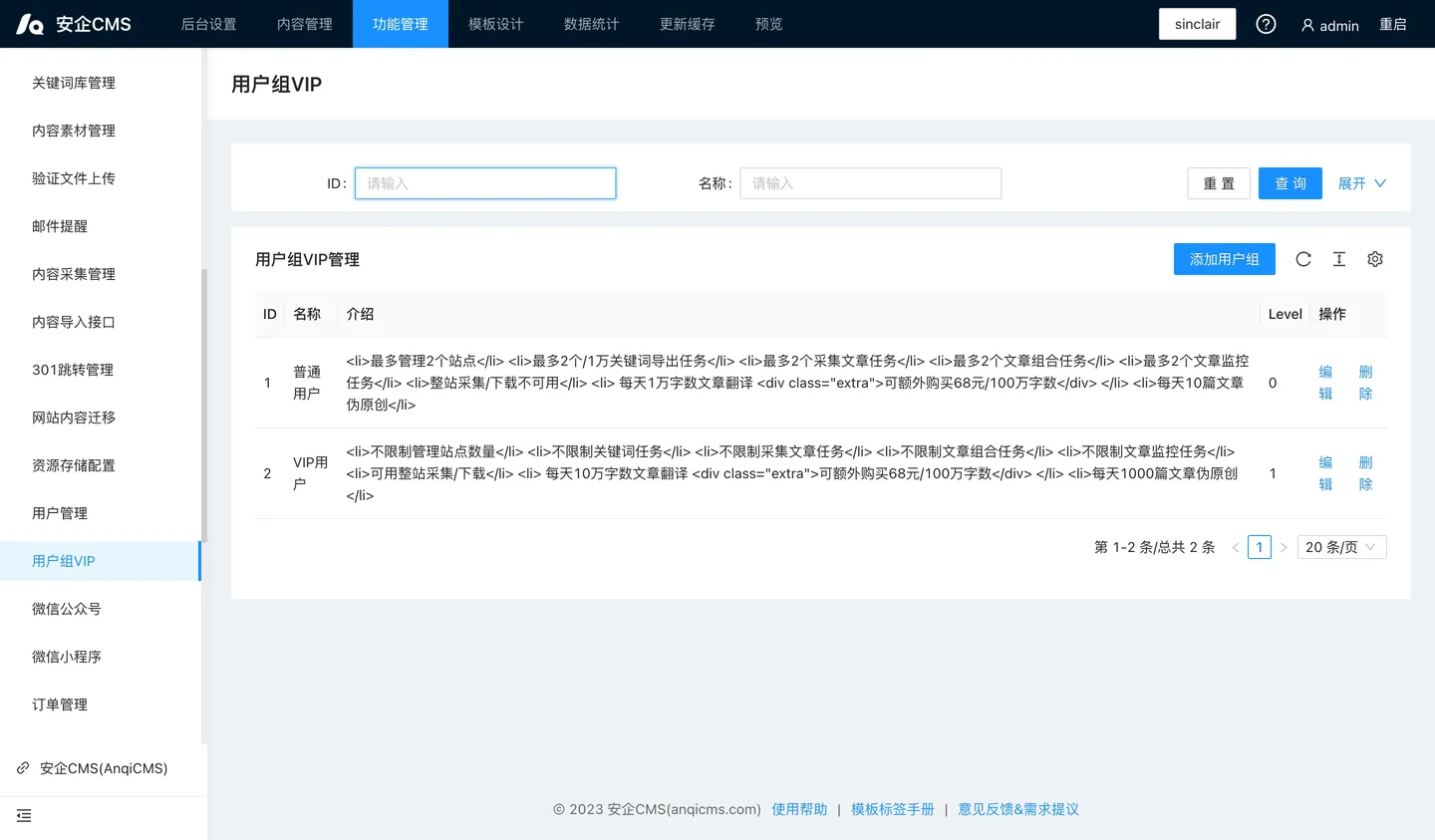Viewport: 1435px width, 840px height.
Task: Refresh the user group table
Action: 1303,259
